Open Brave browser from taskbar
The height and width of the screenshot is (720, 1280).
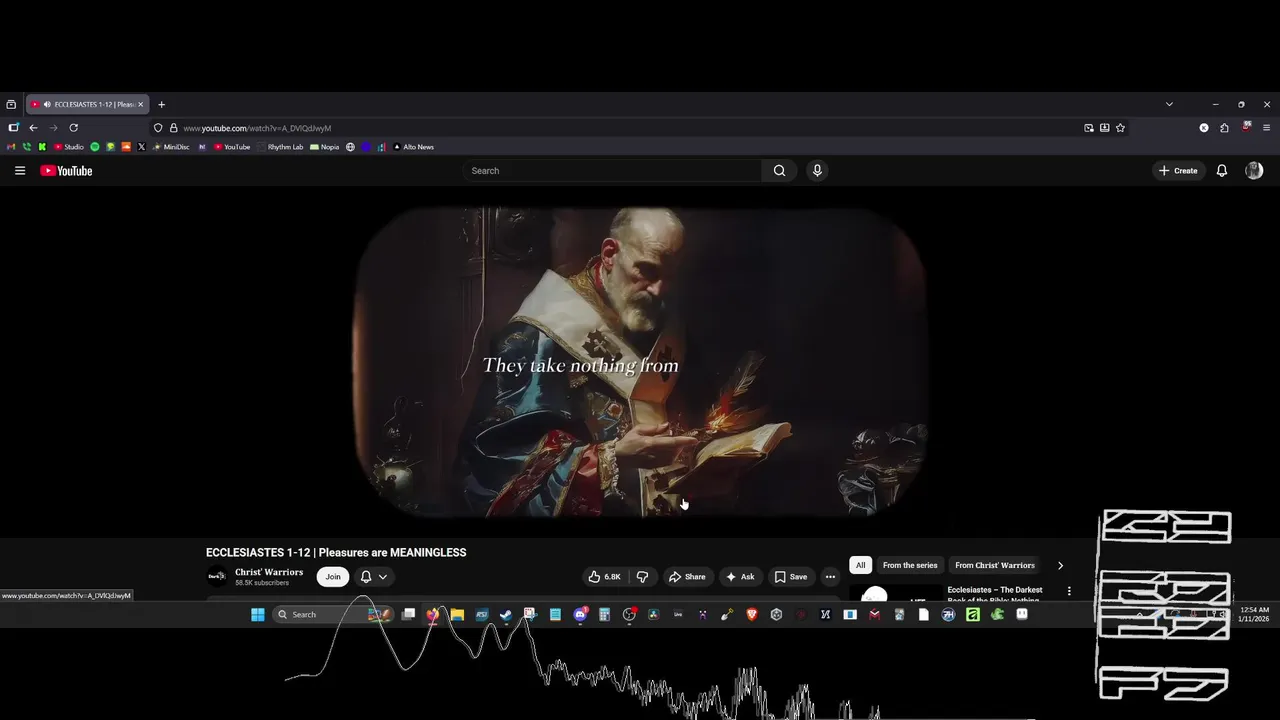coord(752,615)
